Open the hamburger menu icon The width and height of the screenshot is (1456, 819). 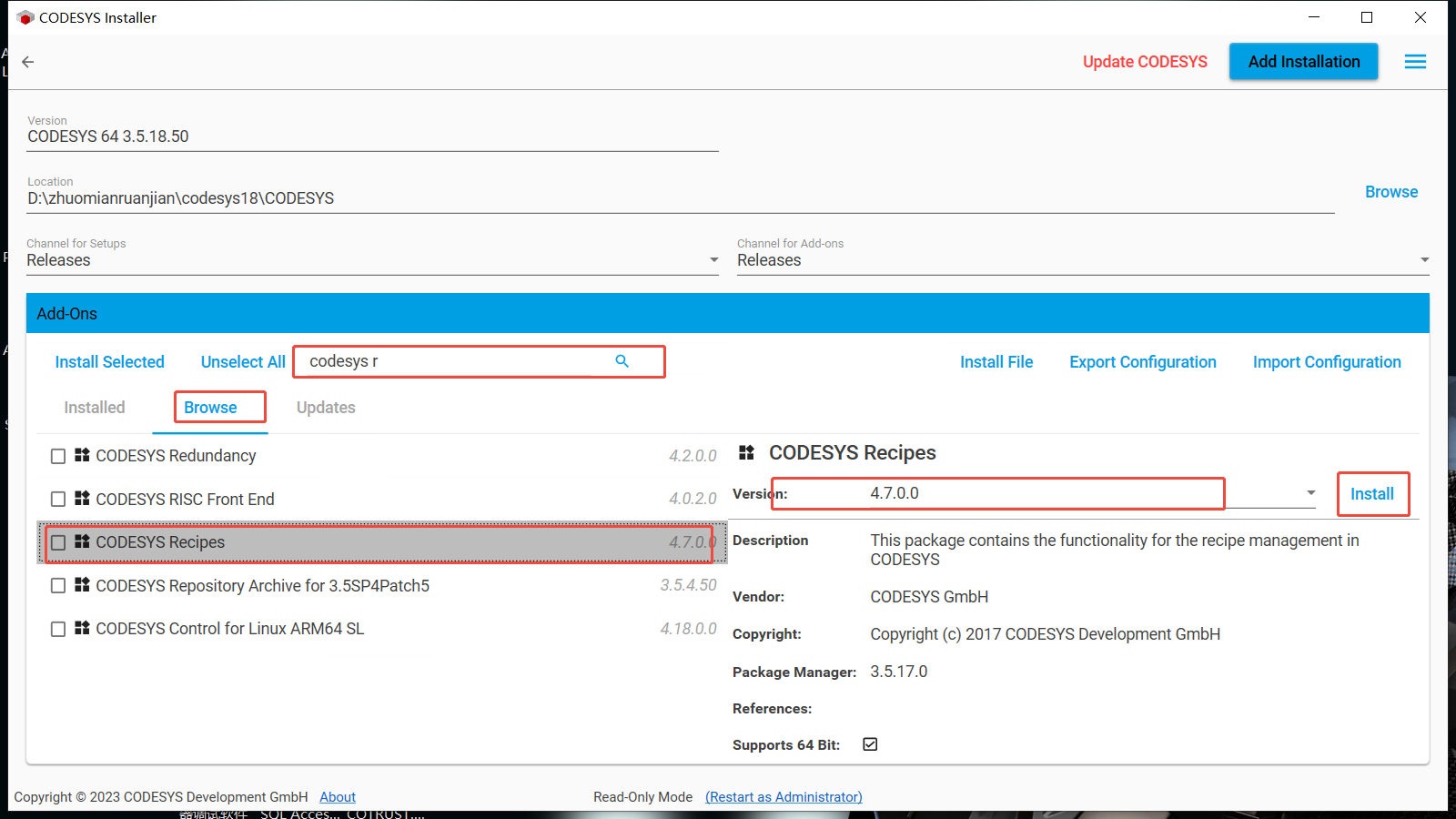[x=1415, y=62]
